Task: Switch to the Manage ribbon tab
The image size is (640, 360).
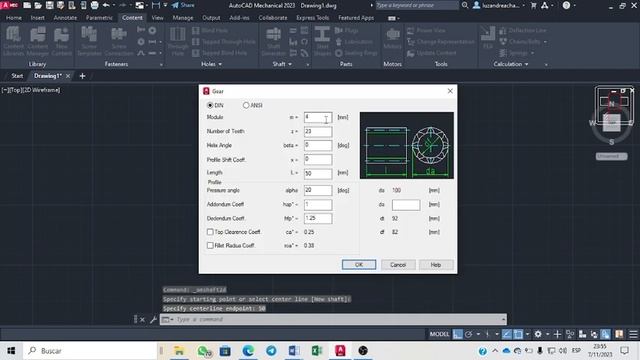Action: pyautogui.click(x=183, y=18)
